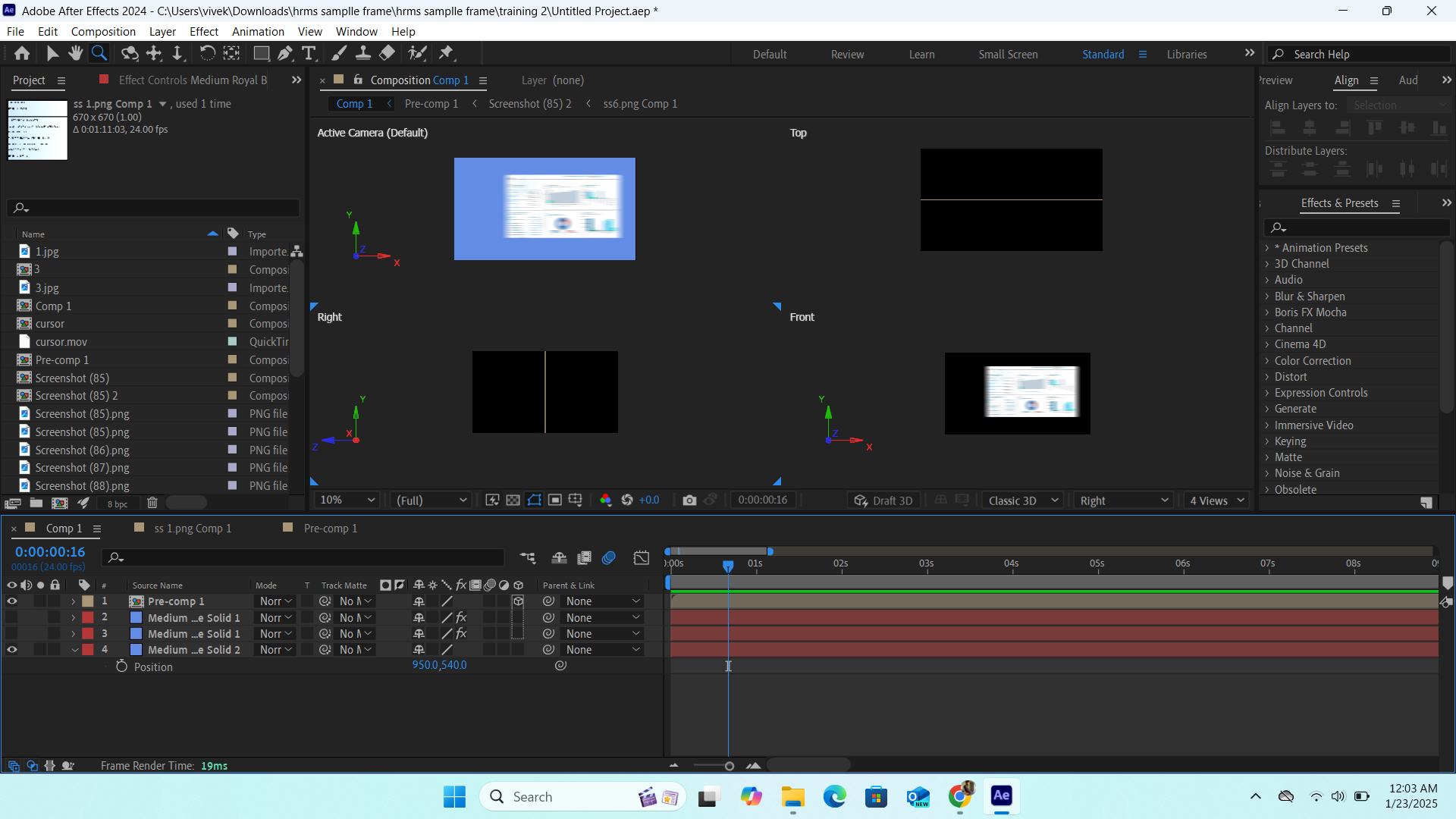1456x819 pixels.
Task: Open the Graph Editor in the timeline
Action: tap(642, 557)
